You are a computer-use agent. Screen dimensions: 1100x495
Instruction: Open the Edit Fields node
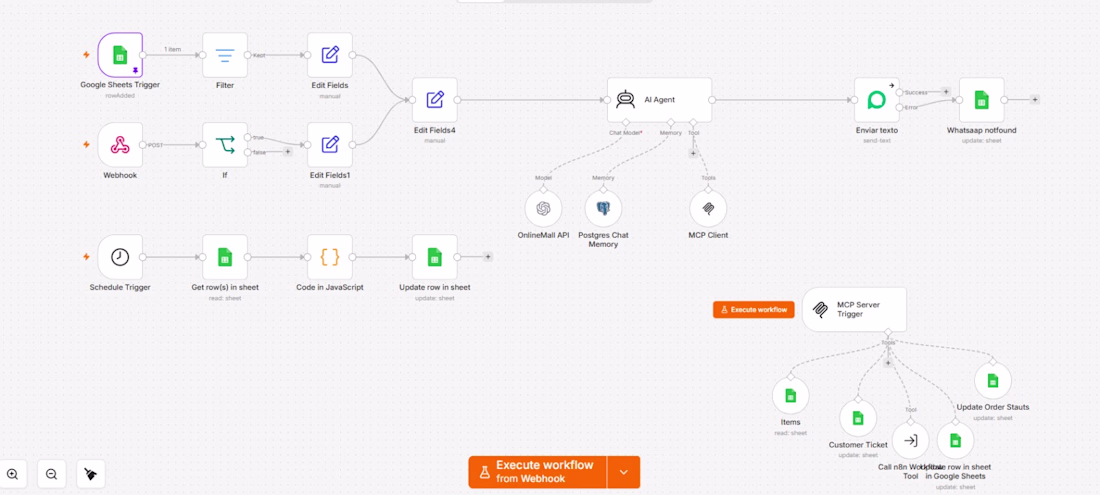(330, 55)
